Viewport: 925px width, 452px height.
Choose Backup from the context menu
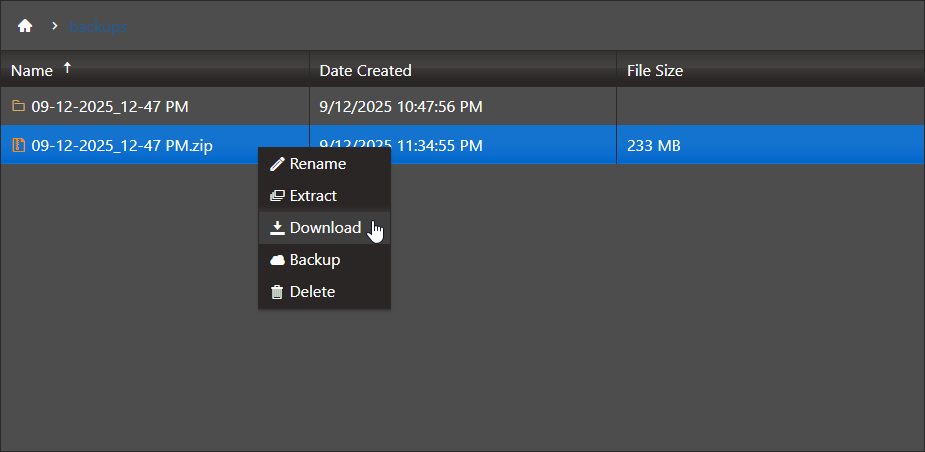(324, 260)
